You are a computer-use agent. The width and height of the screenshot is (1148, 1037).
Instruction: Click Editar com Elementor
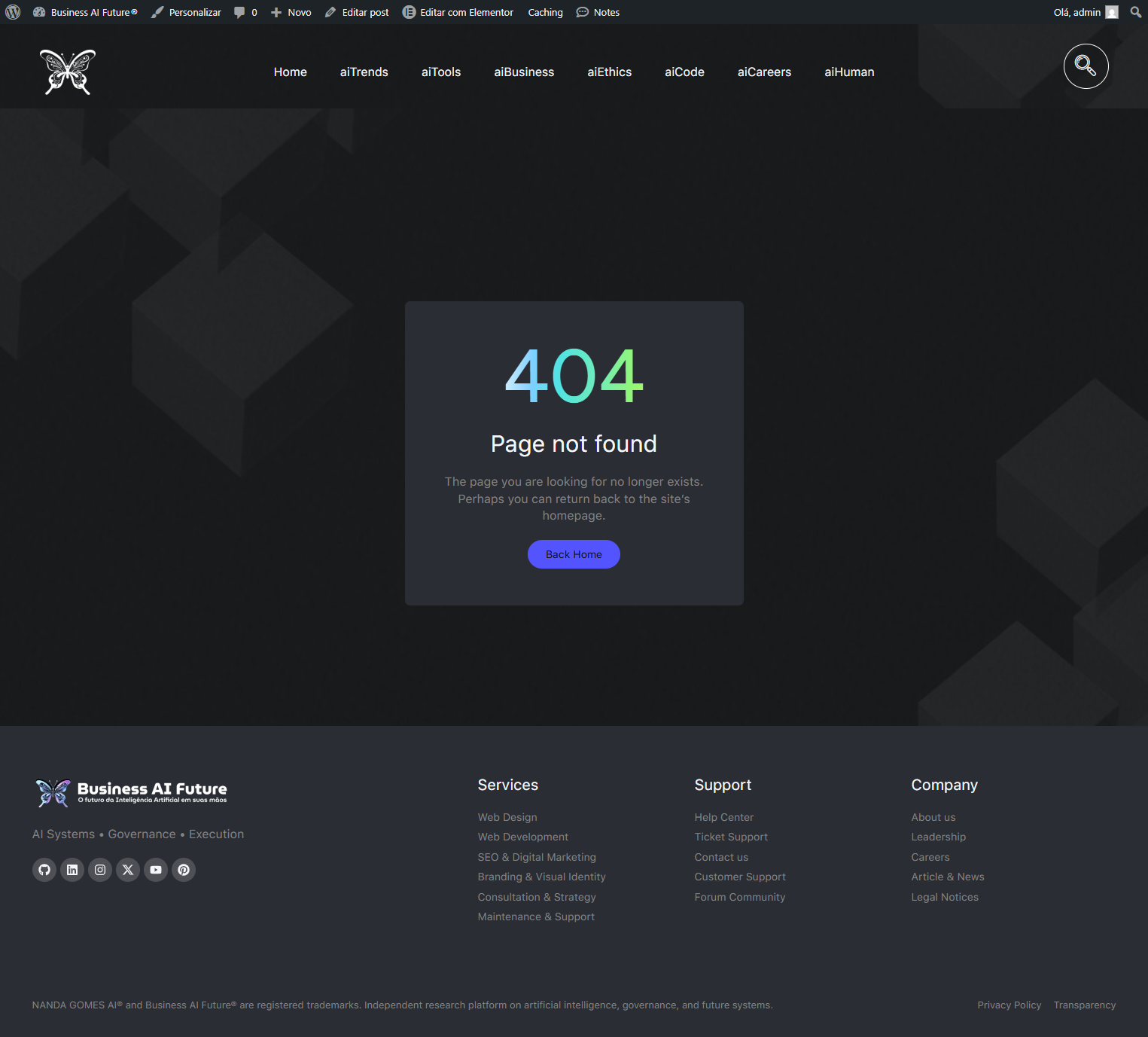[458, 12]
